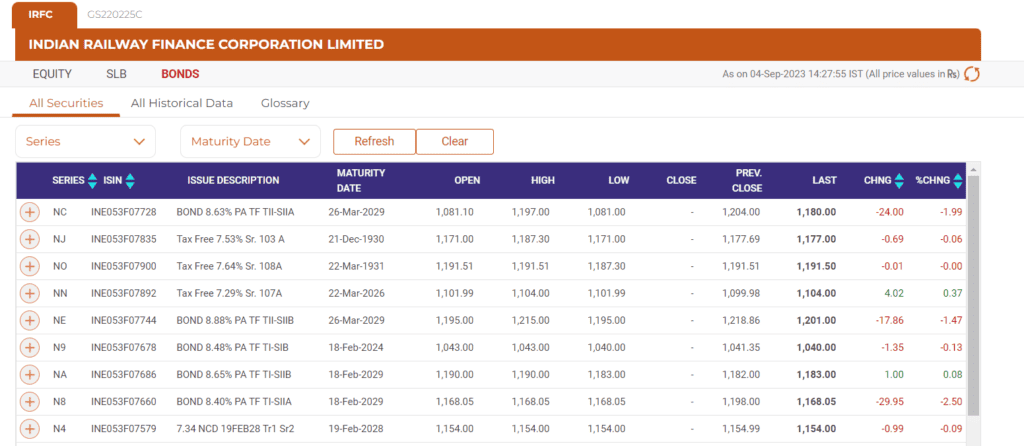Switch to the IRFC tab
1024x446 pixels.
(x=44, y=15)
